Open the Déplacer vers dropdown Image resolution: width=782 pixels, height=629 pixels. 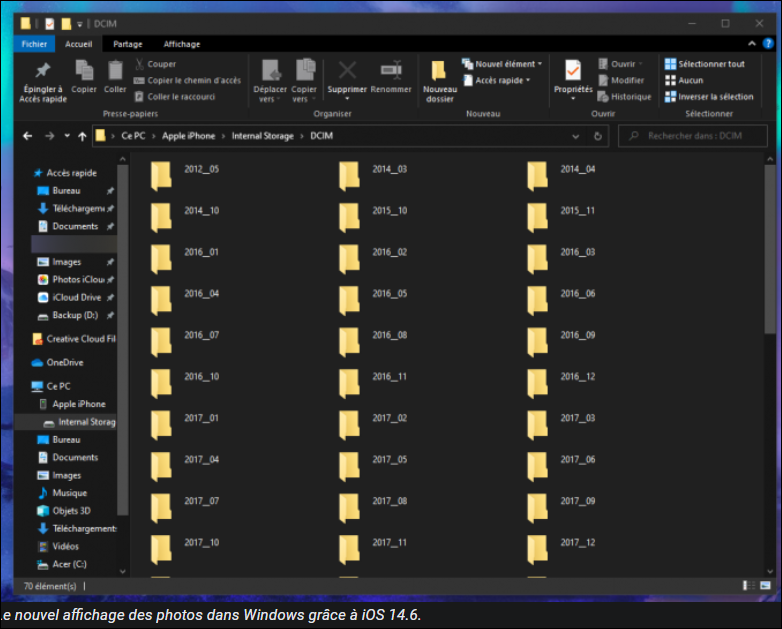(271, 80)
